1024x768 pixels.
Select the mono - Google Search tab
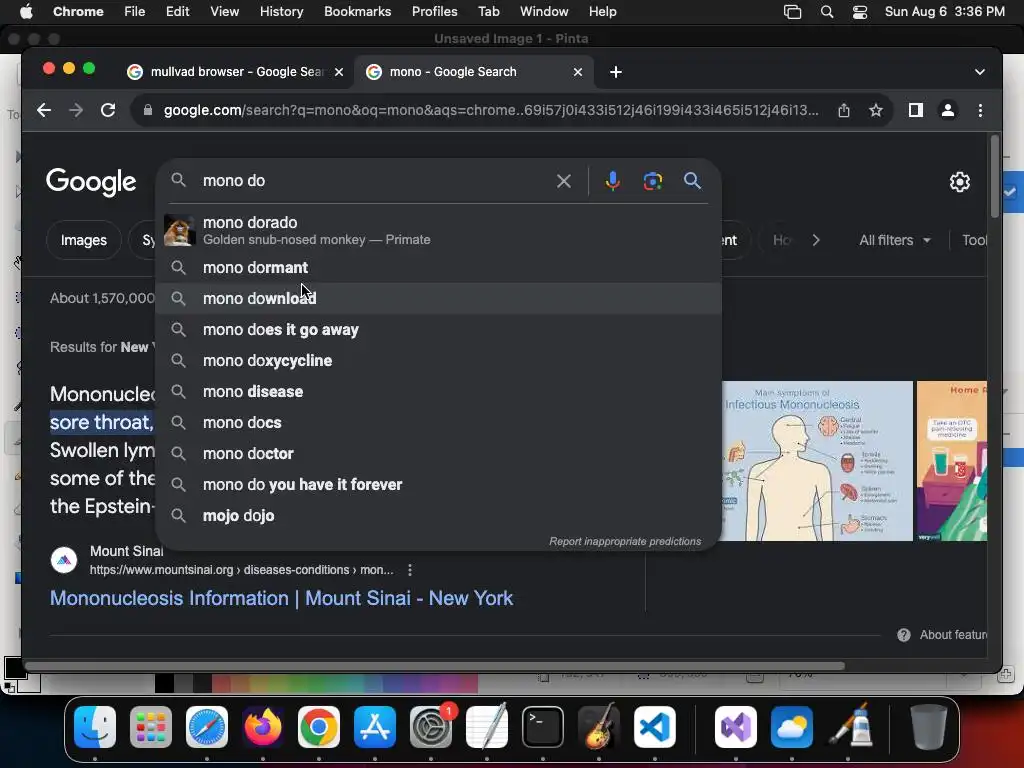pos(473,72)
